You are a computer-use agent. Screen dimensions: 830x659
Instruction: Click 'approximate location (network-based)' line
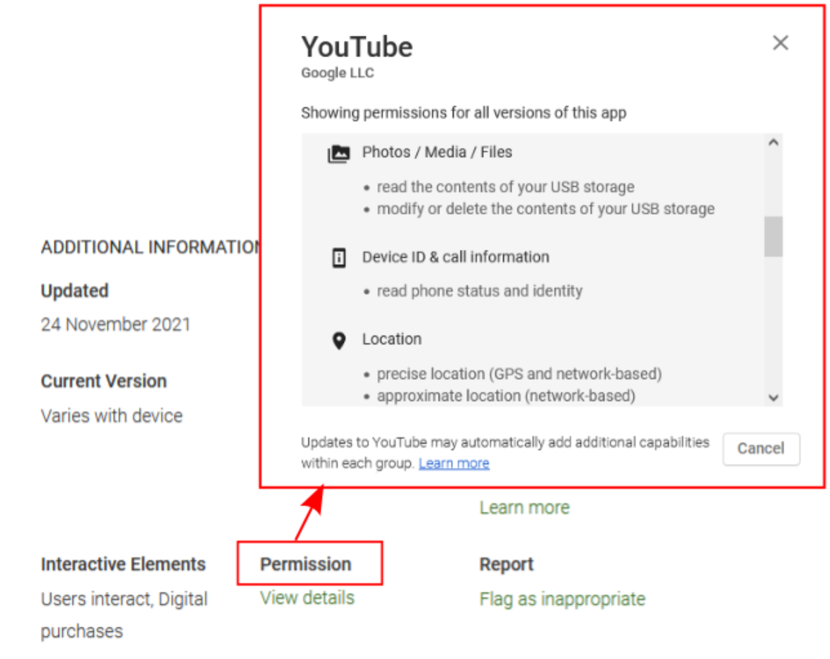(x=506, y=396)
